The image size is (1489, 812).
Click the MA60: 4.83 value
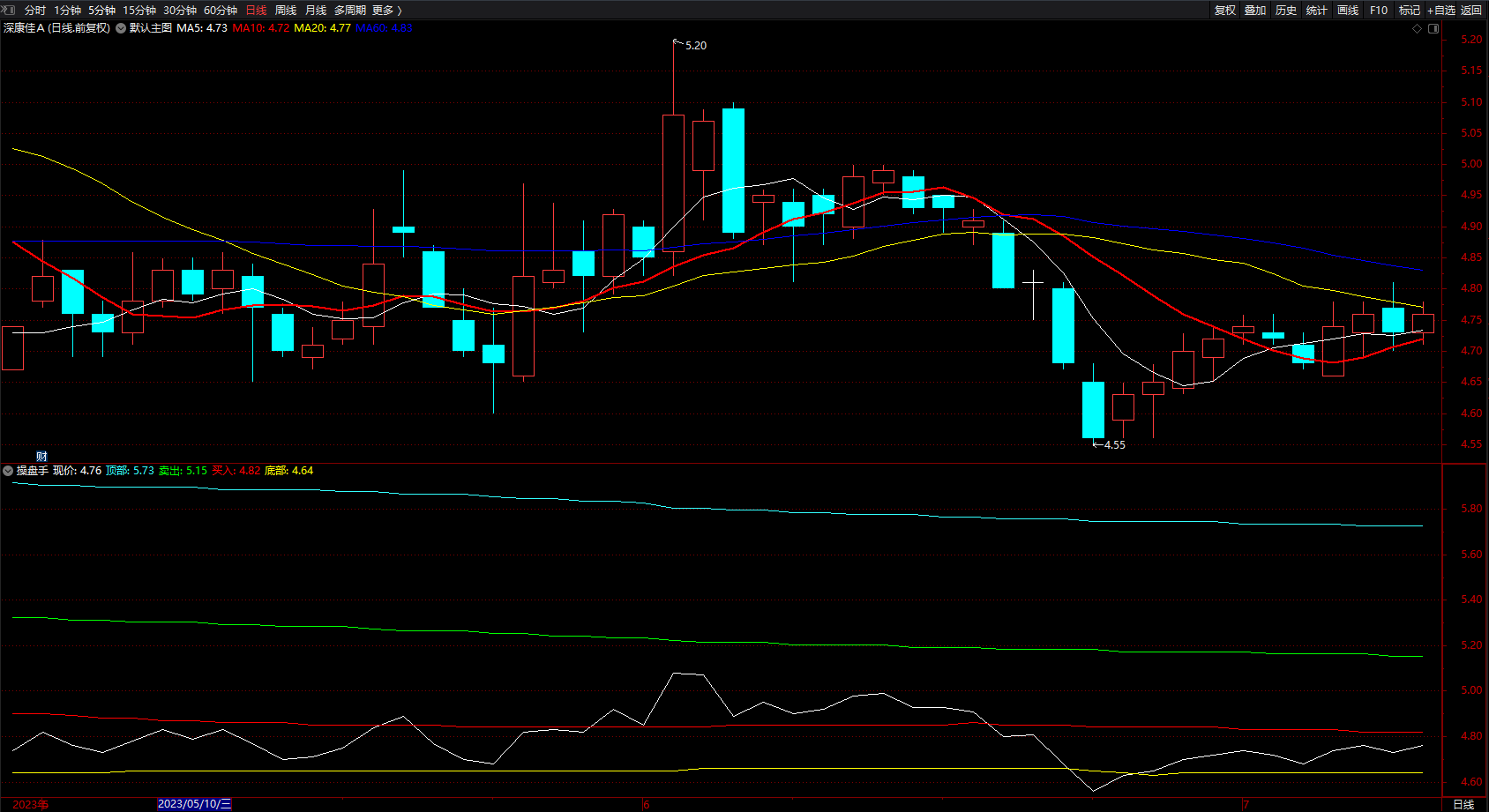(x=385, y=28)
